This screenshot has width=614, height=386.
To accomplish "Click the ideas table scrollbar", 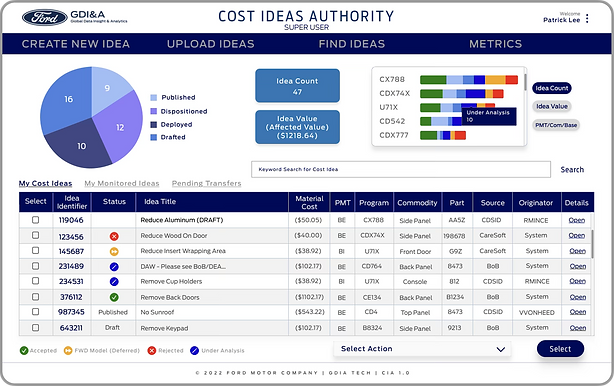I will [592, 244].
